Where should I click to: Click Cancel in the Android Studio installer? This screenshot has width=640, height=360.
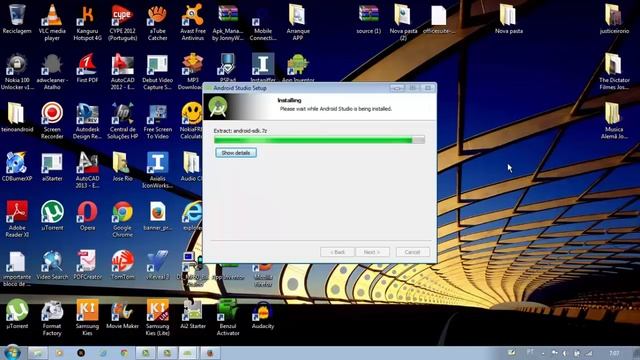pyautogui.click(x=412, y=252)
